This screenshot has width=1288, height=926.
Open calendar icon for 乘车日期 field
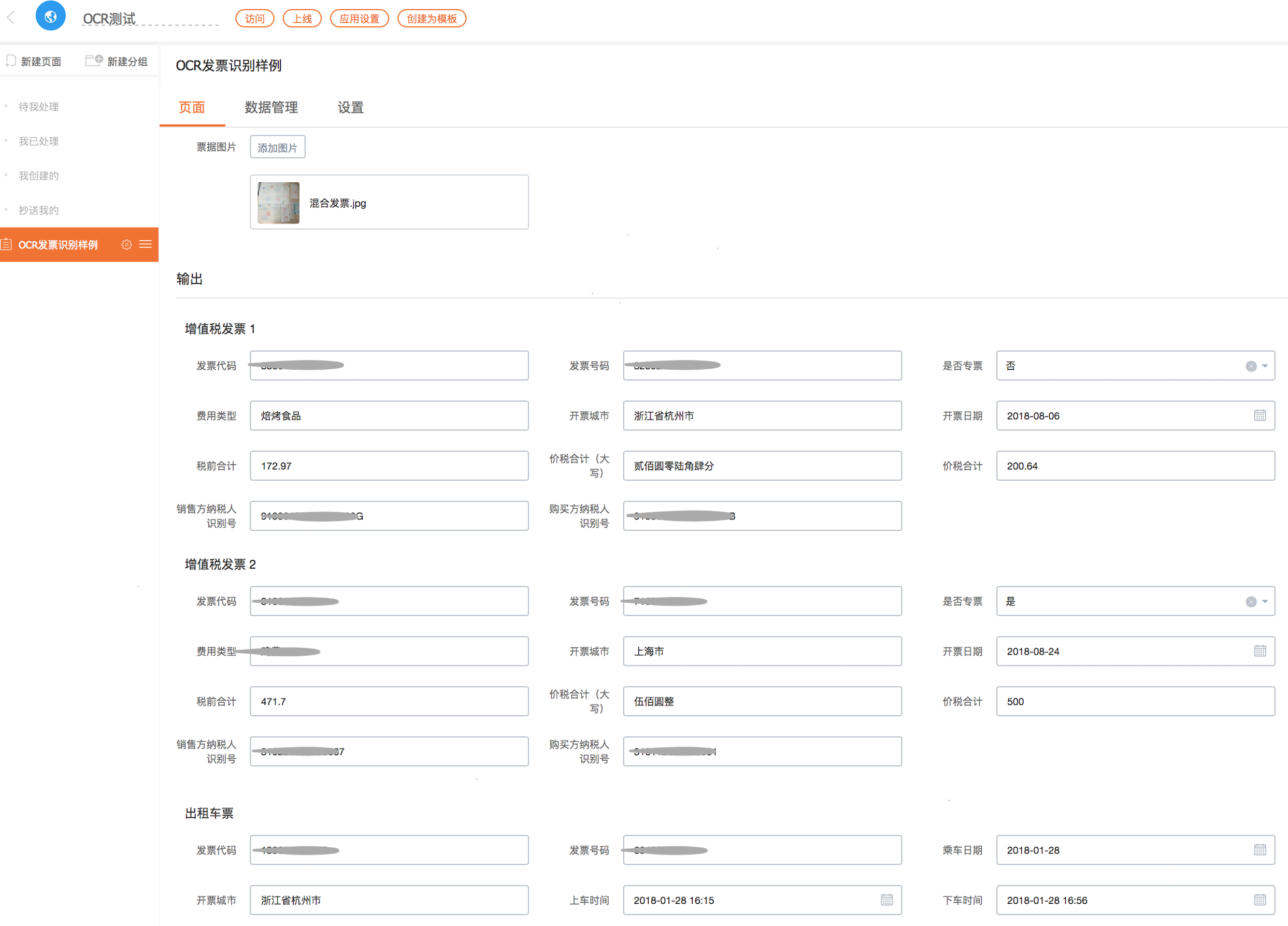[1260, 850]
